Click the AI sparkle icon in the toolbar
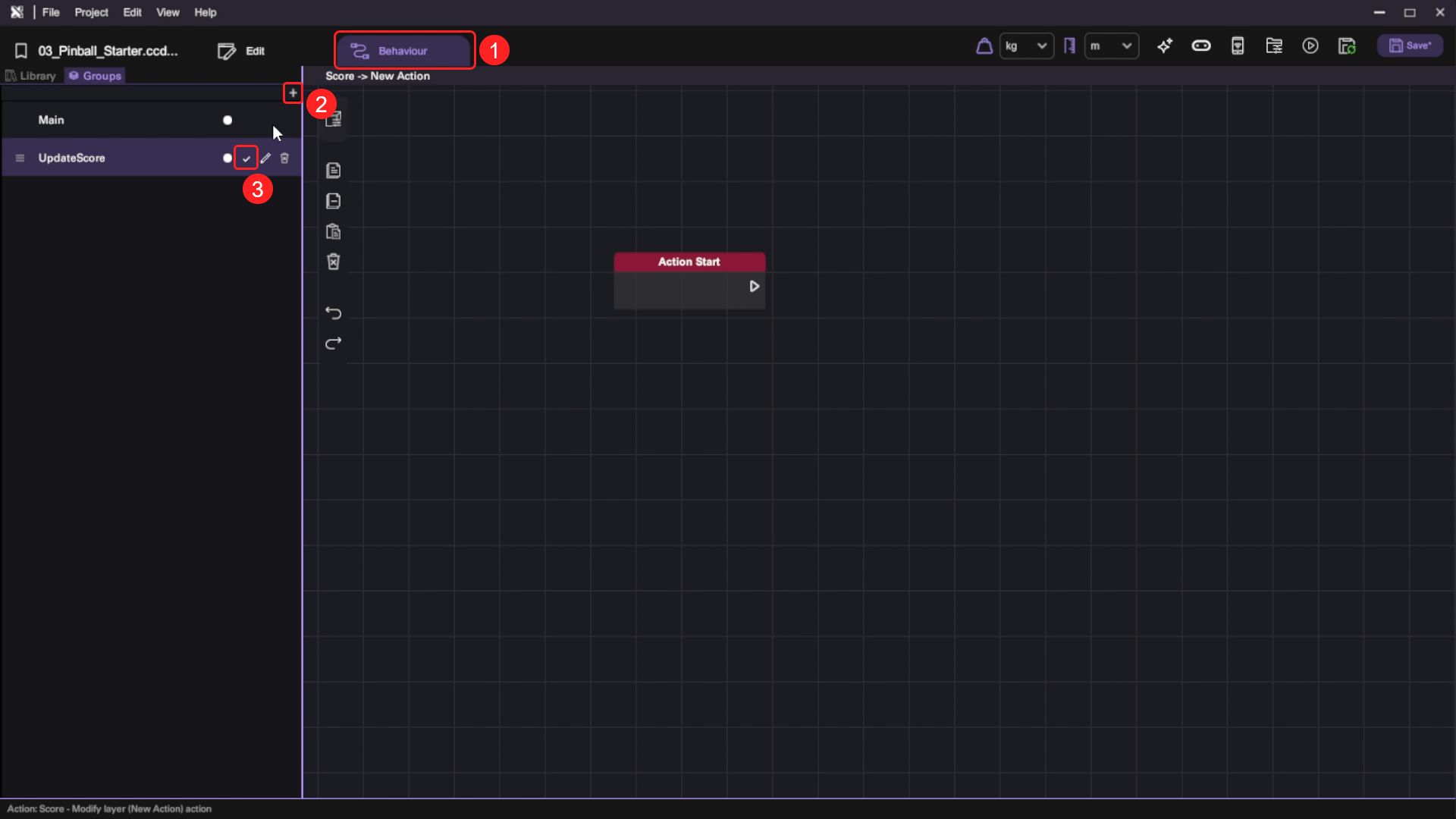Image resolution: width=1456 pixels, height=819 pixels. [1165, 46]
